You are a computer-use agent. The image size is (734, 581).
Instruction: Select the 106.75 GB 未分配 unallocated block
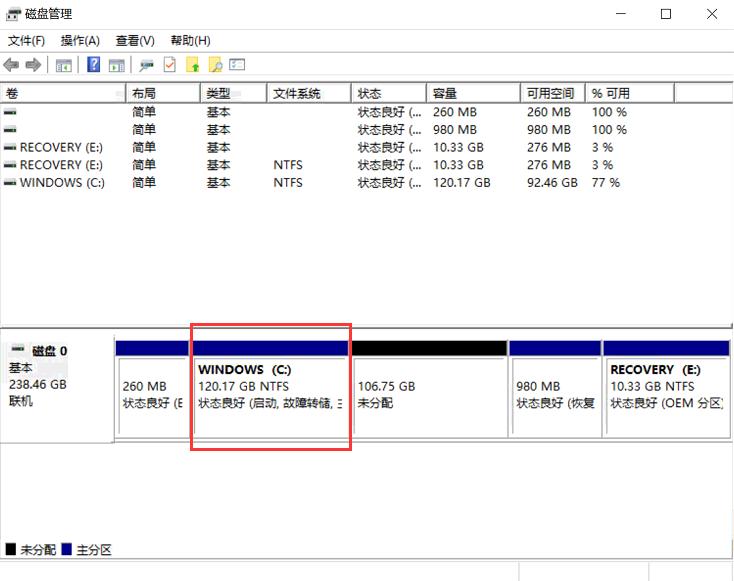(x=430, y=390)
